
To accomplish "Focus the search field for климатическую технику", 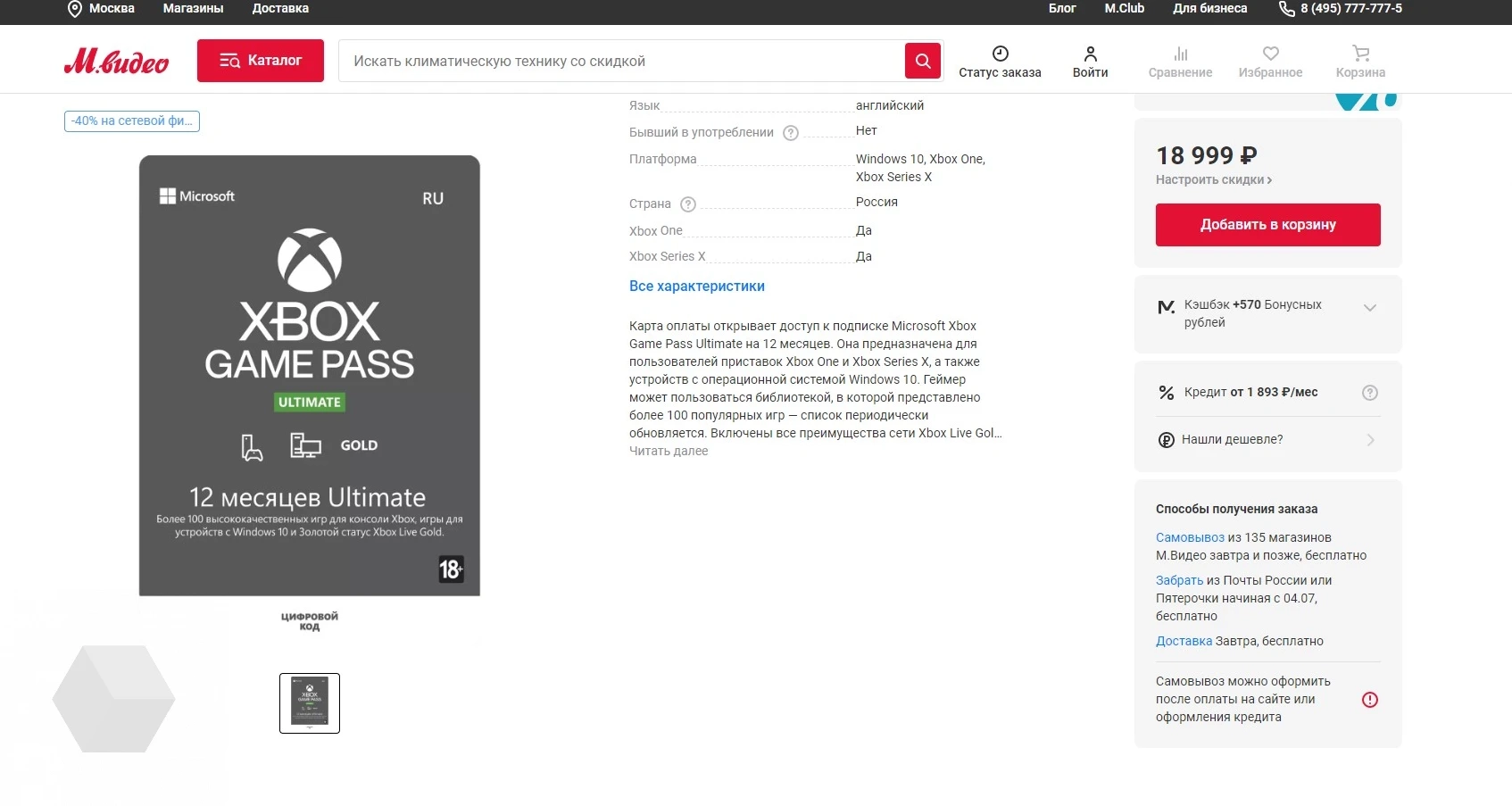I will point(621,61).
